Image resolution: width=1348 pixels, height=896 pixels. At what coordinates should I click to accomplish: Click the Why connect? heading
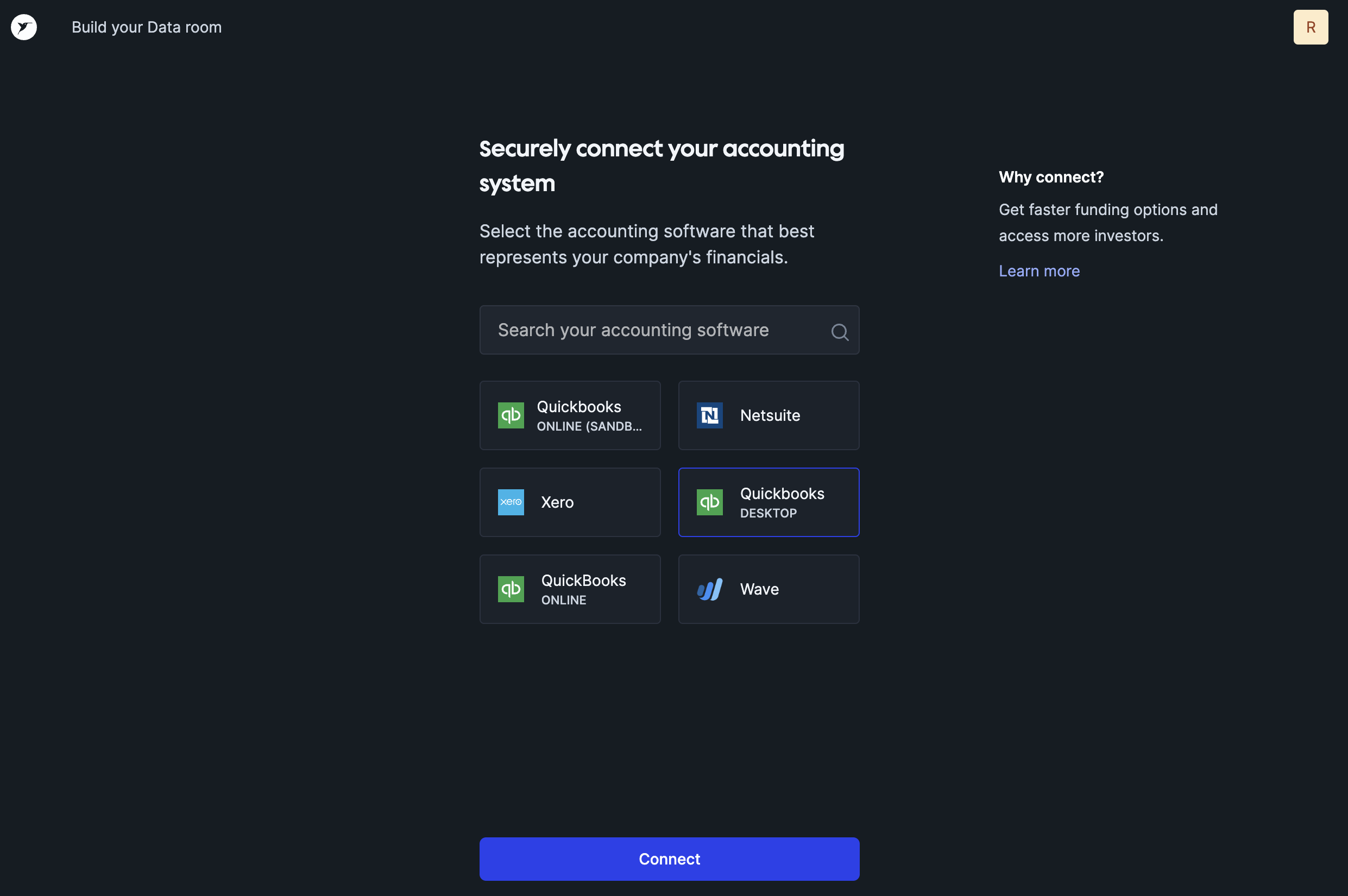tap(1051, 177)
